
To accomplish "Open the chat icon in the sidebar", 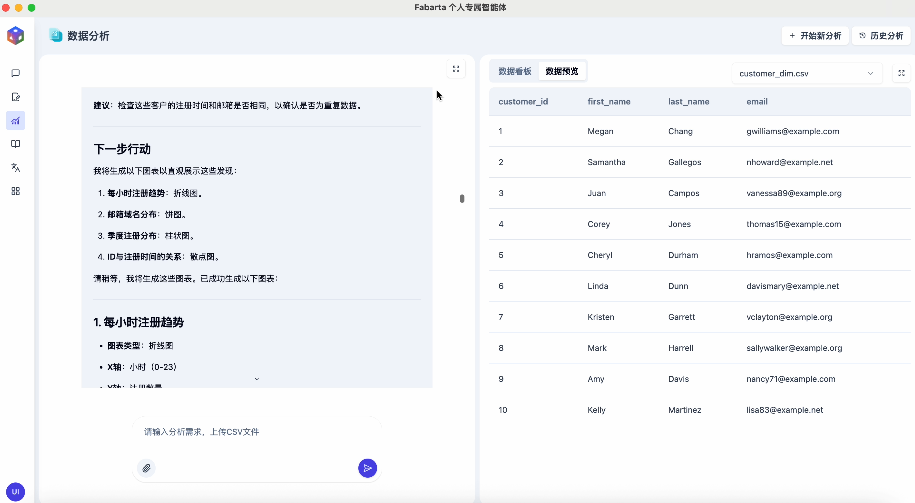I will [16, 73].
